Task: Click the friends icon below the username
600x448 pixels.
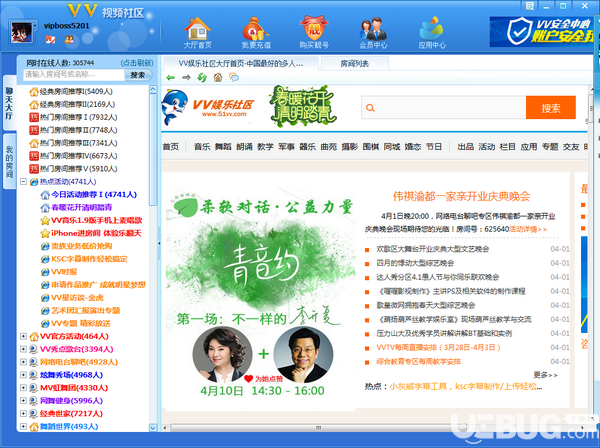Action: 69,39
